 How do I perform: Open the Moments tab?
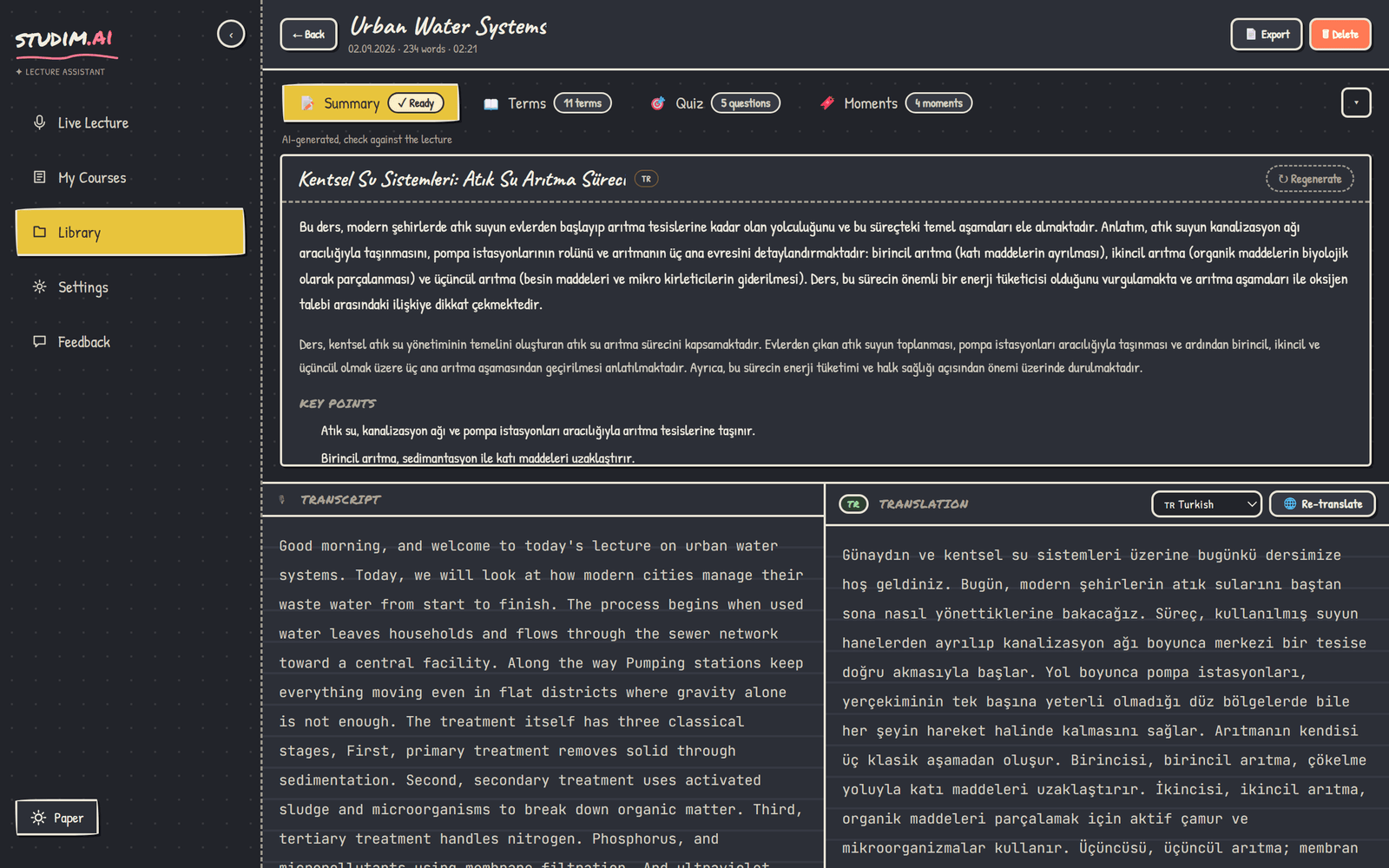point(895,103)
